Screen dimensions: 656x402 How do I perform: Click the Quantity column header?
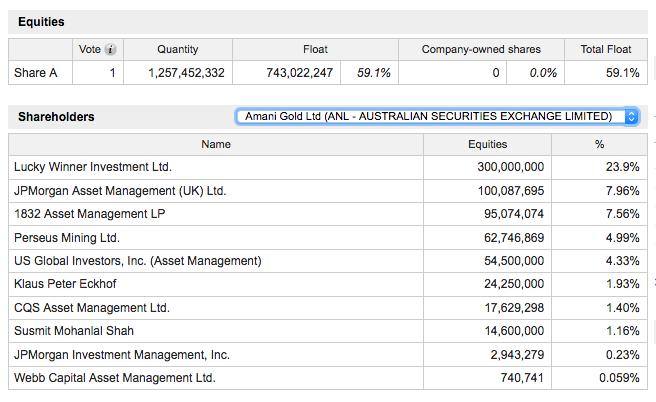coord(178,49)
